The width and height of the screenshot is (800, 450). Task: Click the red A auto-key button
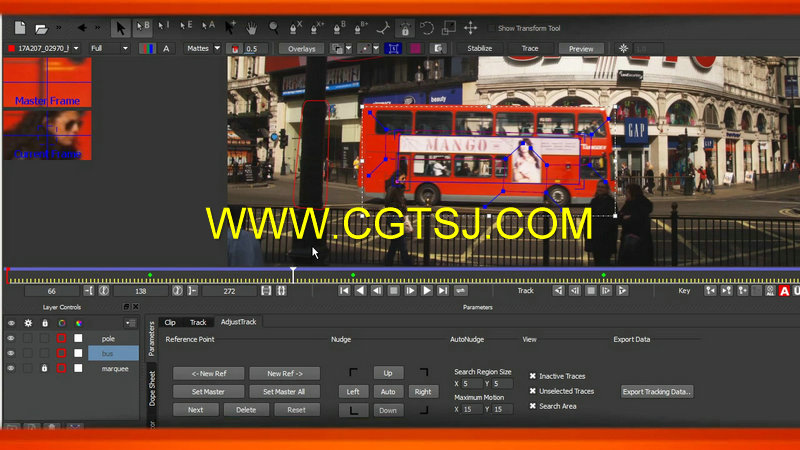pos(784,291)
